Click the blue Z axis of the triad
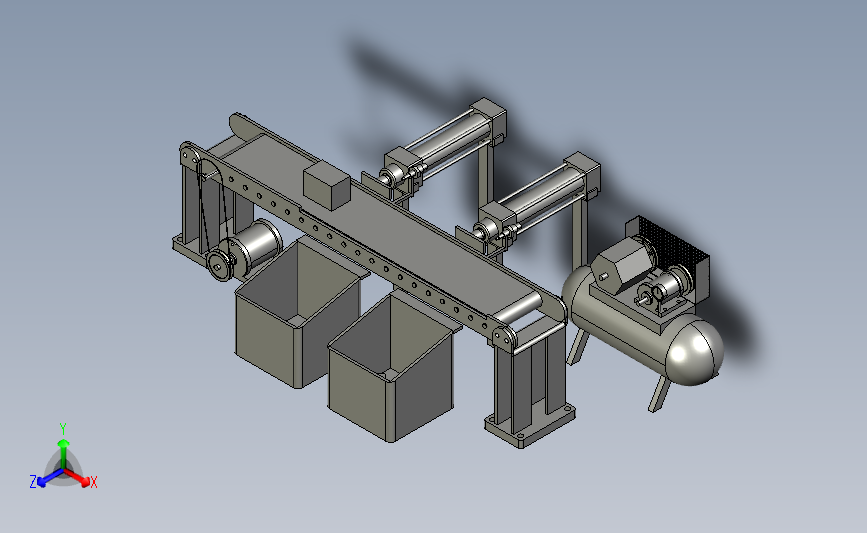The width and height of the screenshot is (867, 533). 45,479
